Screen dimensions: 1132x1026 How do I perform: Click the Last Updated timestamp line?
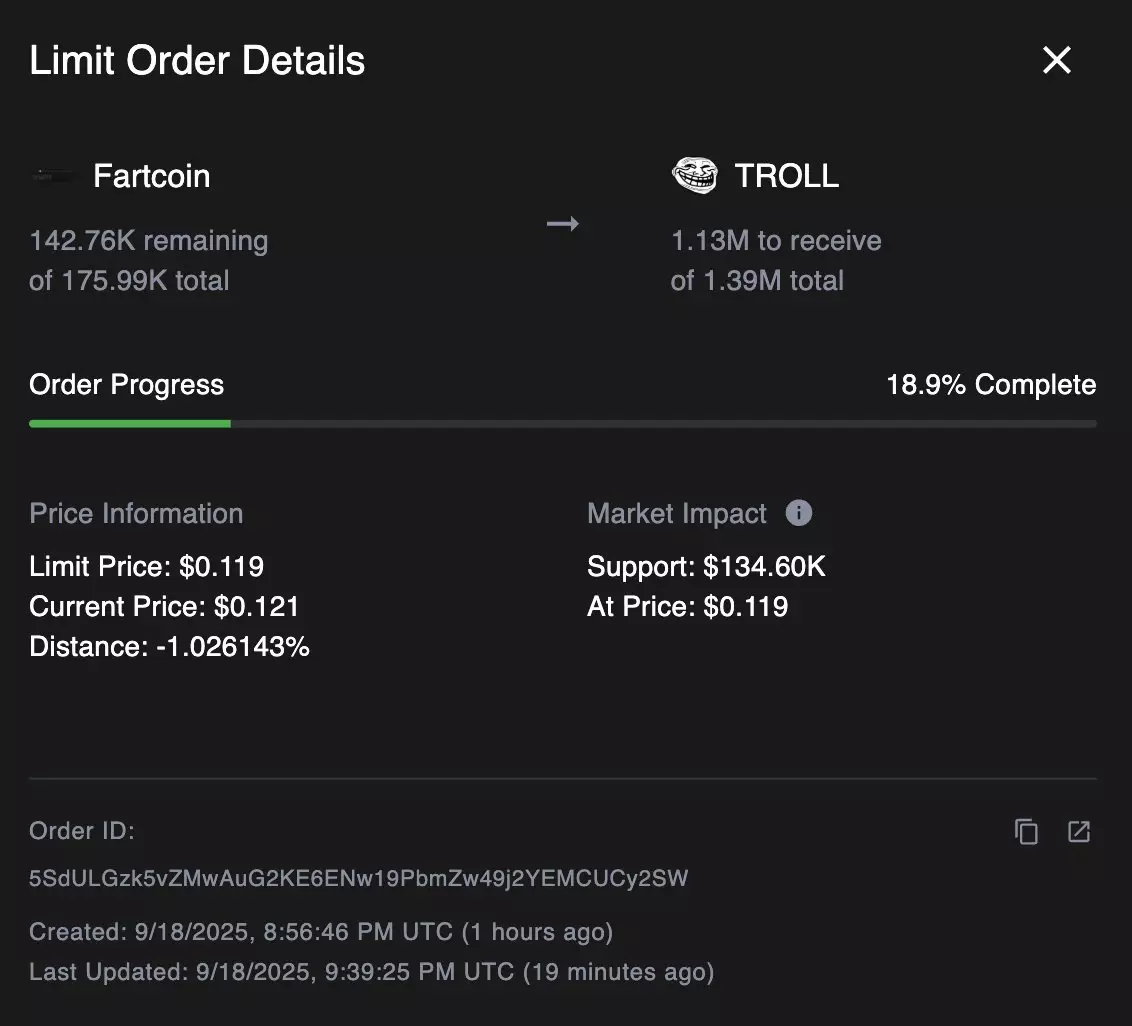tap(372, 972)
